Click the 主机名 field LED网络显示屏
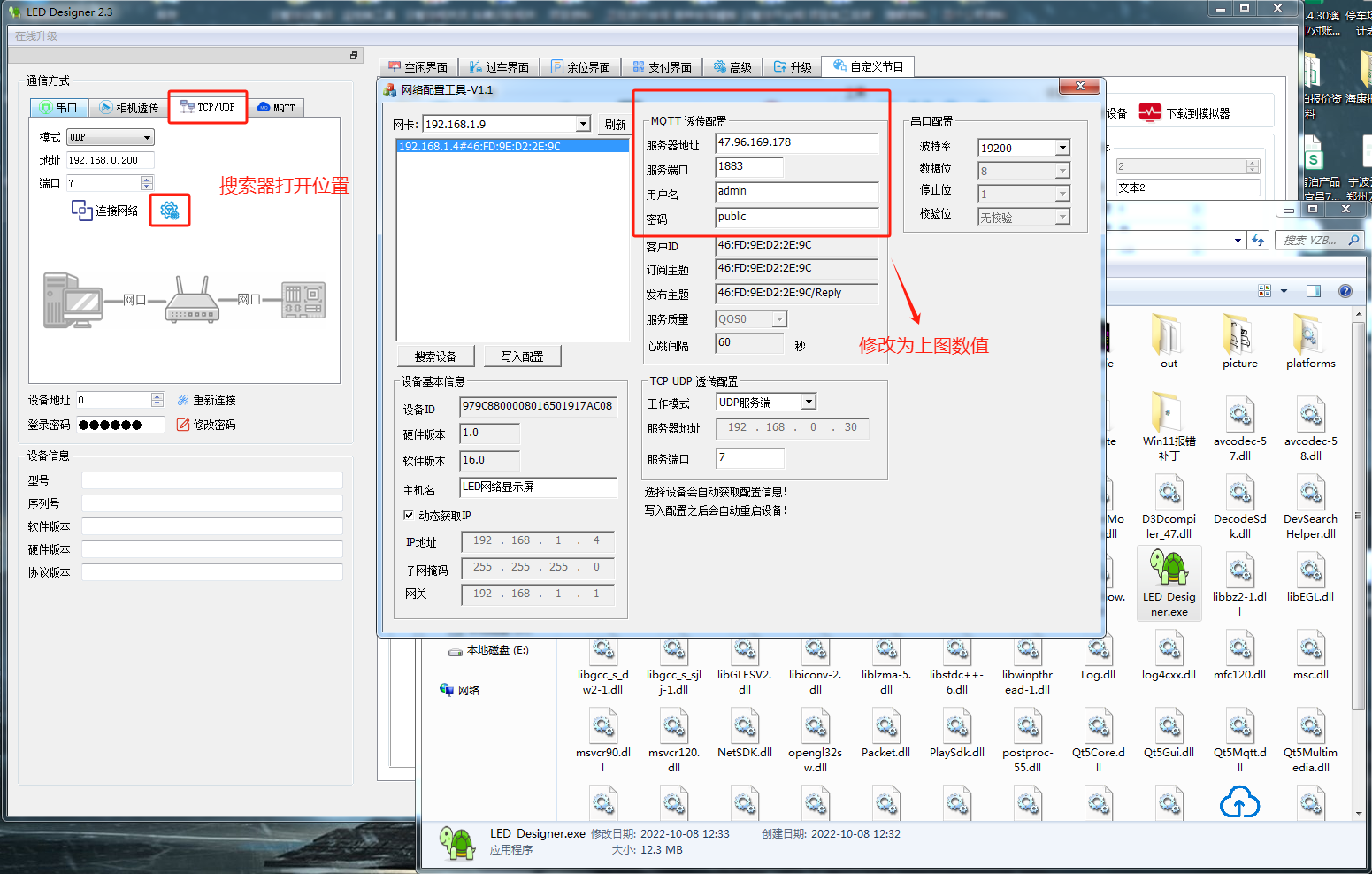1372x874 pixels. click(538, 487)
